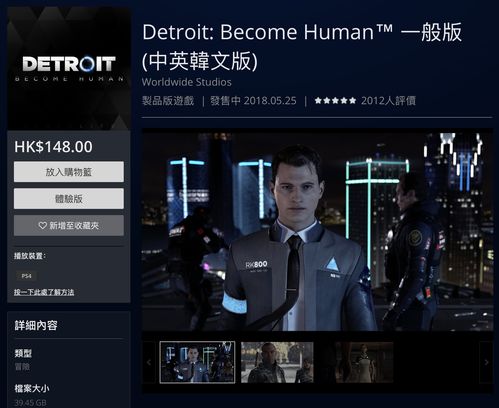Add game to favorites via 新增至收藏夾
This screenshot has width=499, height=408.
(69, 226)
